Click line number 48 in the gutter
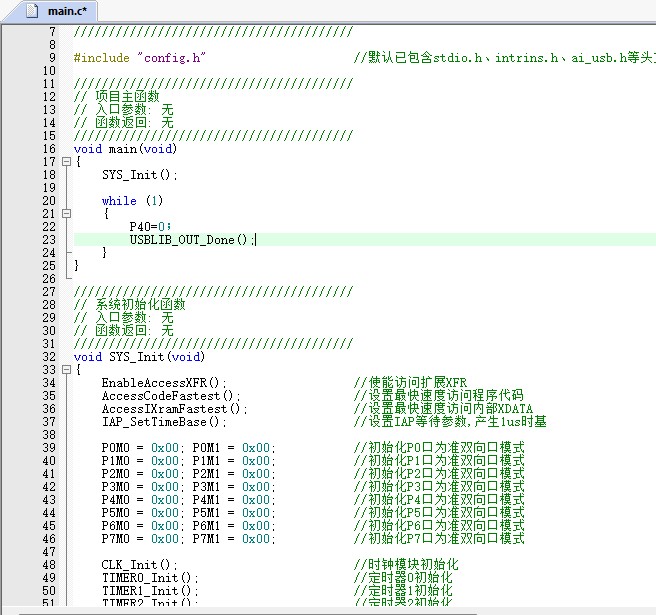 pyautogui.click(x=49, y=565)
